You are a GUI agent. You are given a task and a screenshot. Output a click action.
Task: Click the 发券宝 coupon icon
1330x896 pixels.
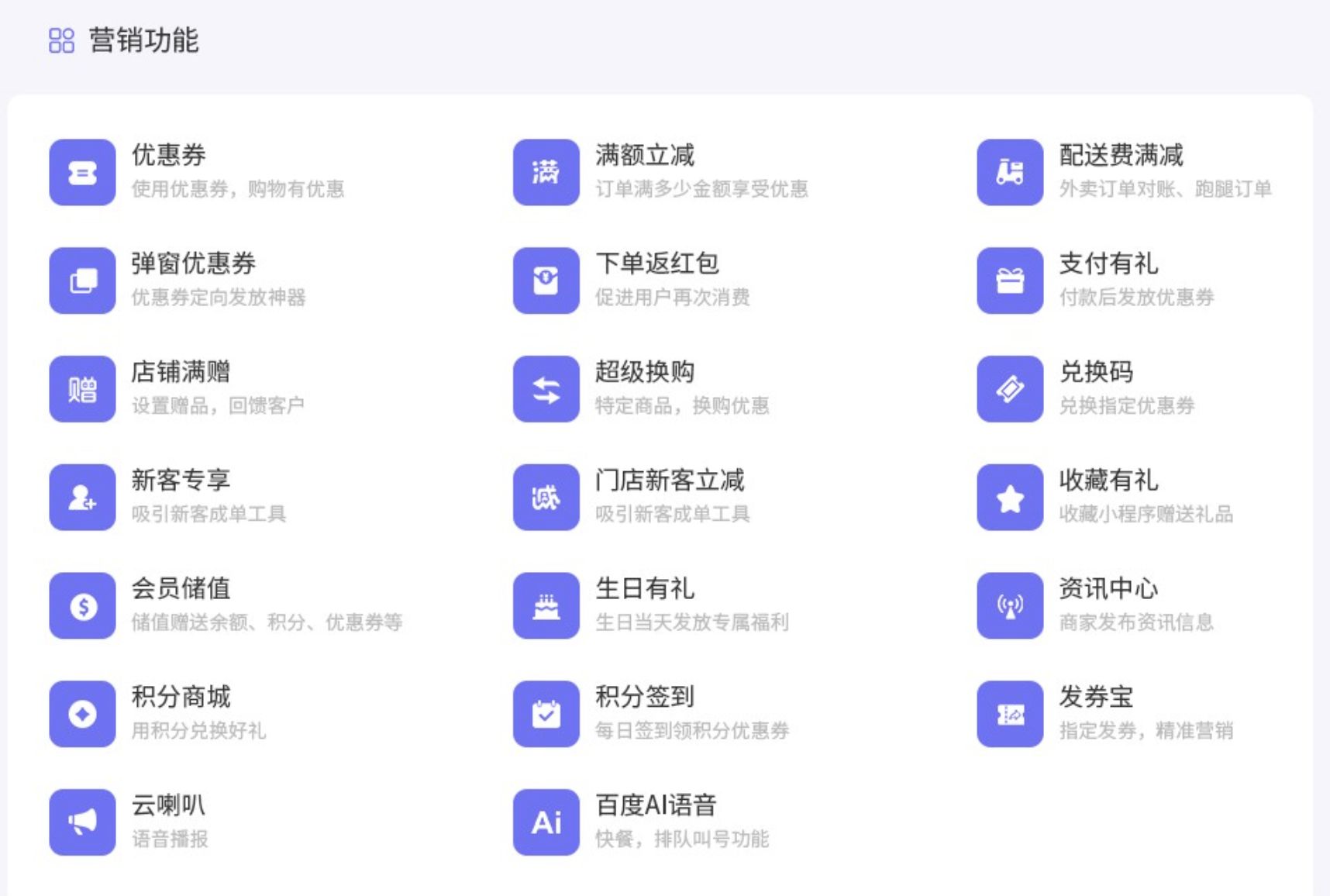(x=1010, y=714)
